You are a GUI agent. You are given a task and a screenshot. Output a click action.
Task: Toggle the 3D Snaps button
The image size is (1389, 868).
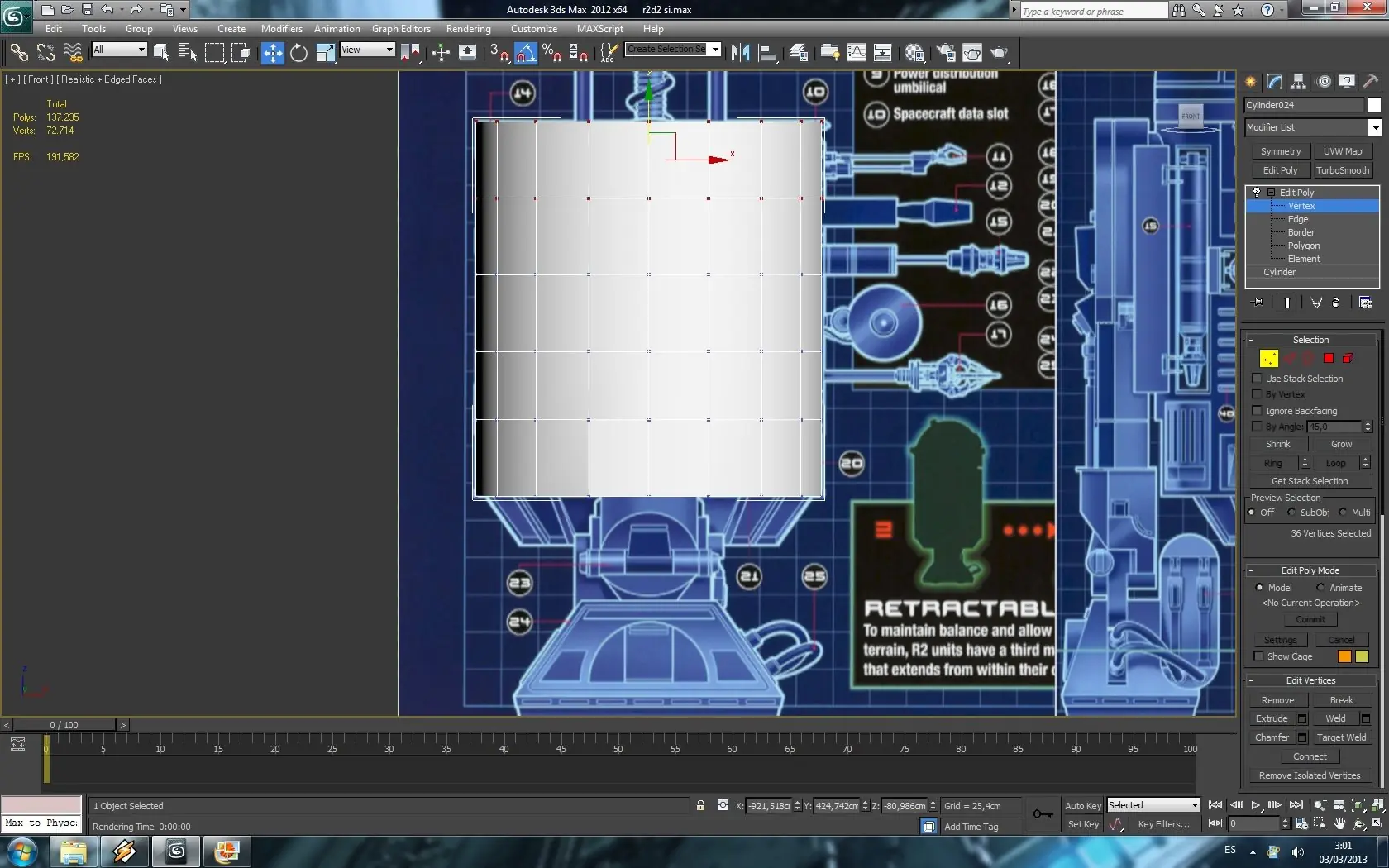(499, 53)
